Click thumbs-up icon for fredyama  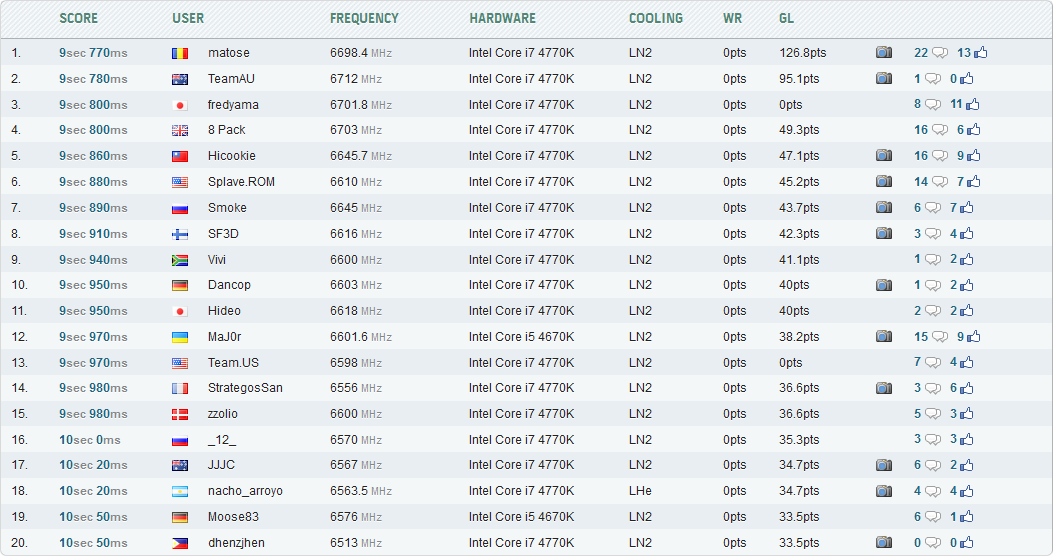click(x=972, y=104)
